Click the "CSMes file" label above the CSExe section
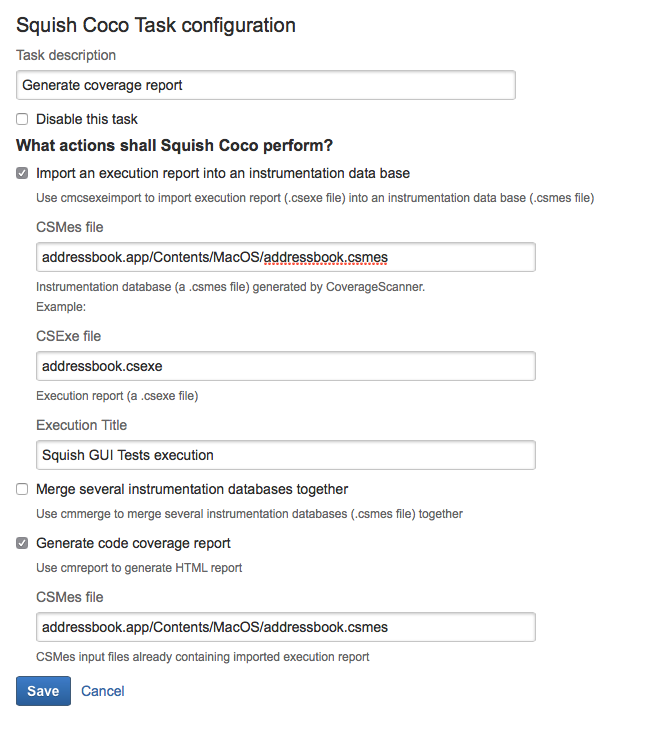Viewport: 662px width, 735px height. [69, 227]
